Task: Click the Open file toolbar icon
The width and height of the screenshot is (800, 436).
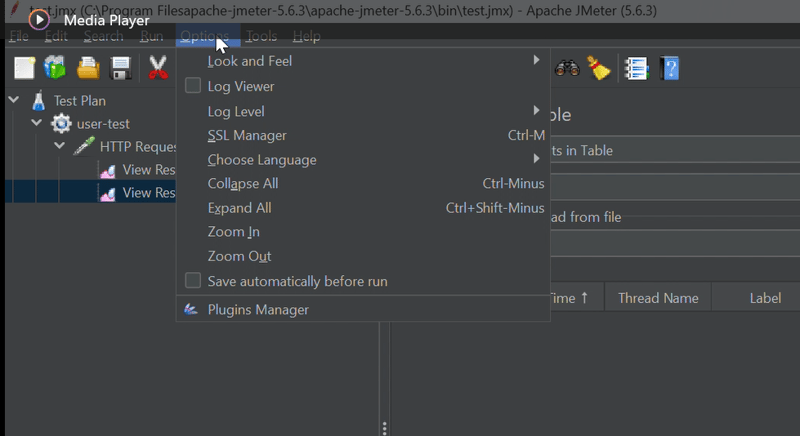Action: (x=88, y=68)
